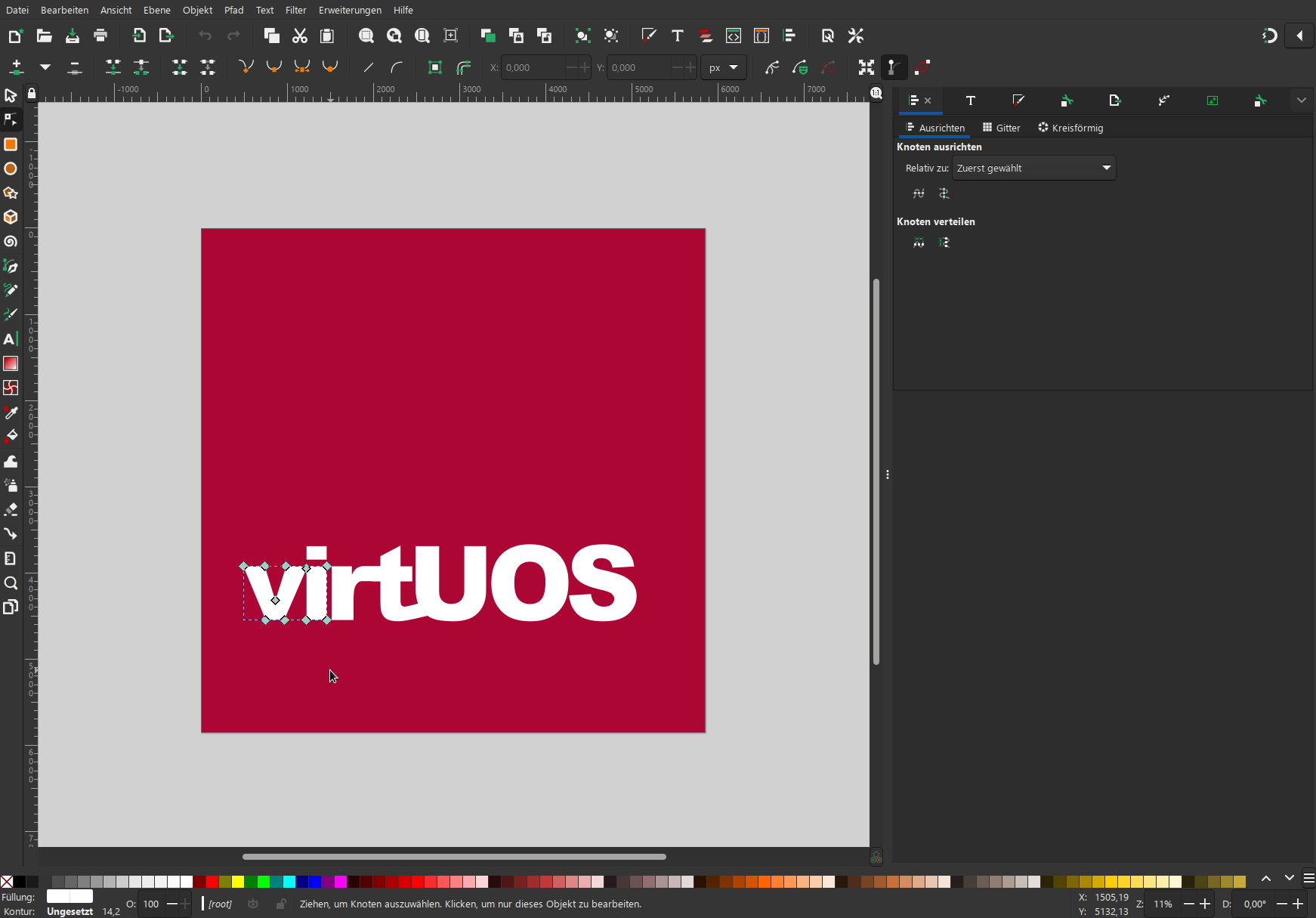Delete the selected nodes
This screenshot has height=918, width=1316.
pos(75,67)
